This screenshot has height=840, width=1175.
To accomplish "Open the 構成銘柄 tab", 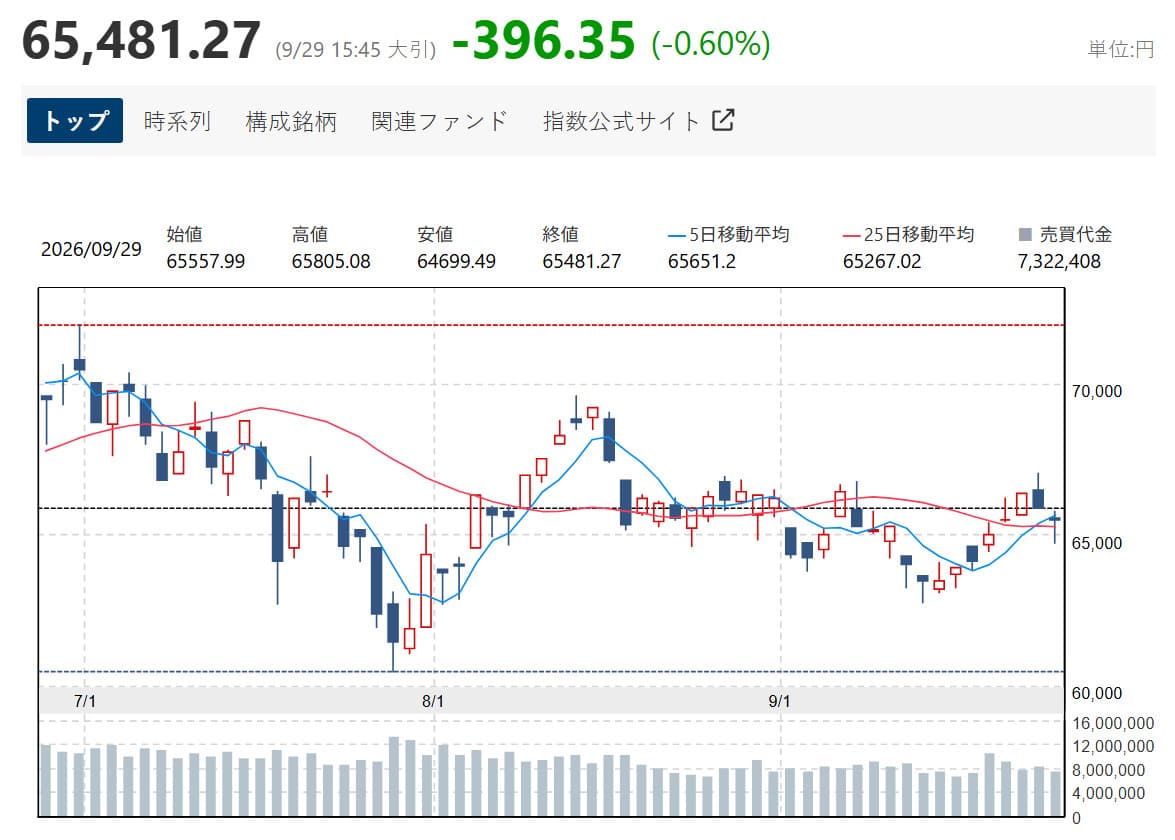I will point(291,121).
